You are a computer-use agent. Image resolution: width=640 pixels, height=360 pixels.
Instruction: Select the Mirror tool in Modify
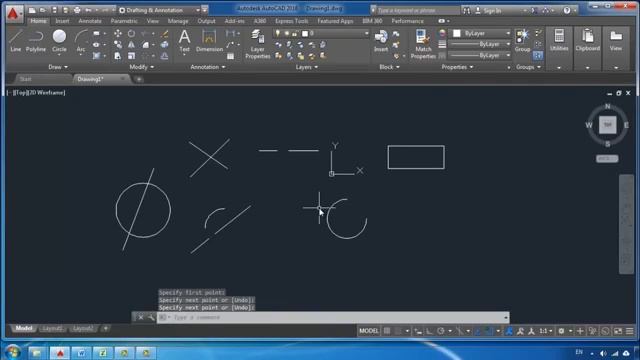pyautogui.click(x=131, y=44)
